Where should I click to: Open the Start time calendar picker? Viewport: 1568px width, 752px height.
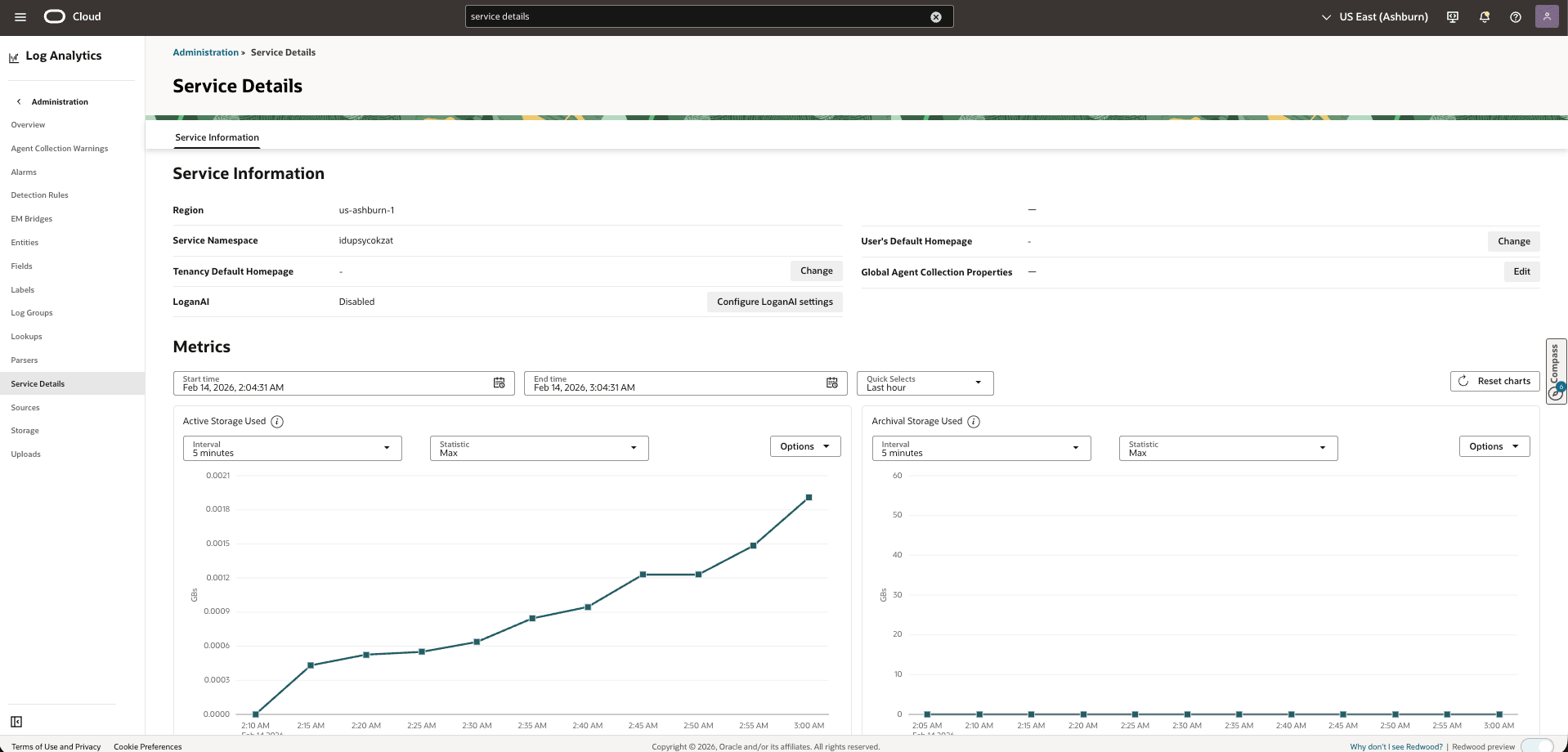click(x=499, y=383)
